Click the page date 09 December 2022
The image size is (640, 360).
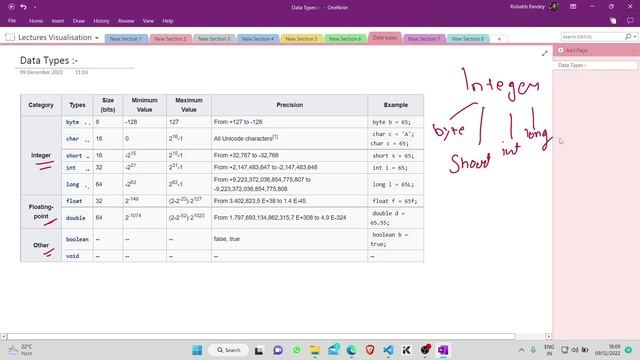pos(41,72)
